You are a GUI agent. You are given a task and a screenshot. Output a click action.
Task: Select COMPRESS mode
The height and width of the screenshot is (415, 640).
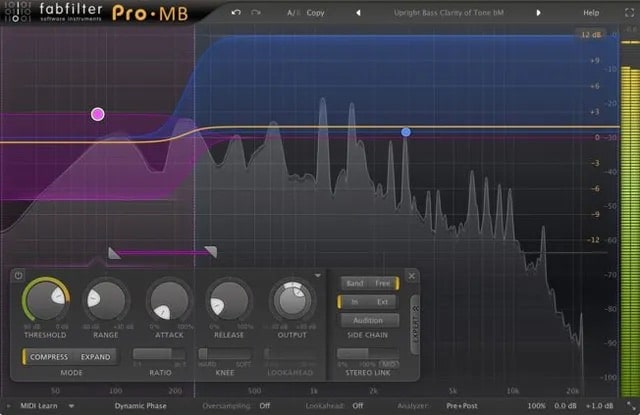point(49,357)
